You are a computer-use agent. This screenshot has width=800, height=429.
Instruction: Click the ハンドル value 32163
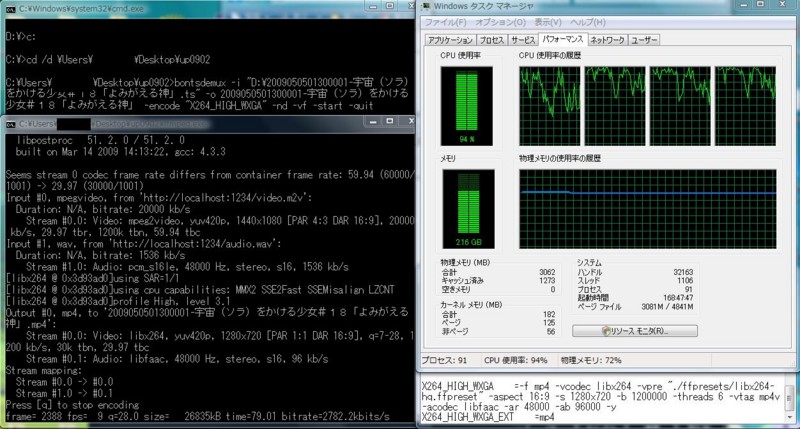tap(683, 272)
